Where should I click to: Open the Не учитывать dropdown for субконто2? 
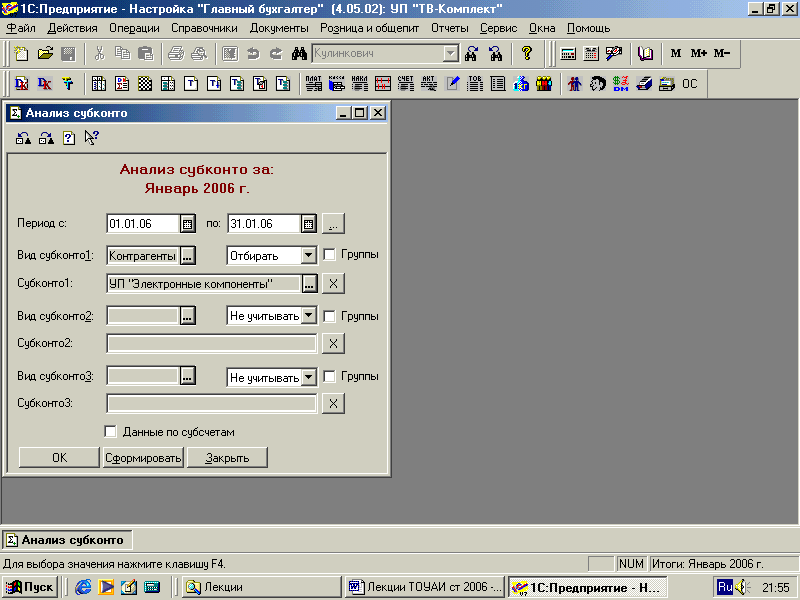pos(309,316)
